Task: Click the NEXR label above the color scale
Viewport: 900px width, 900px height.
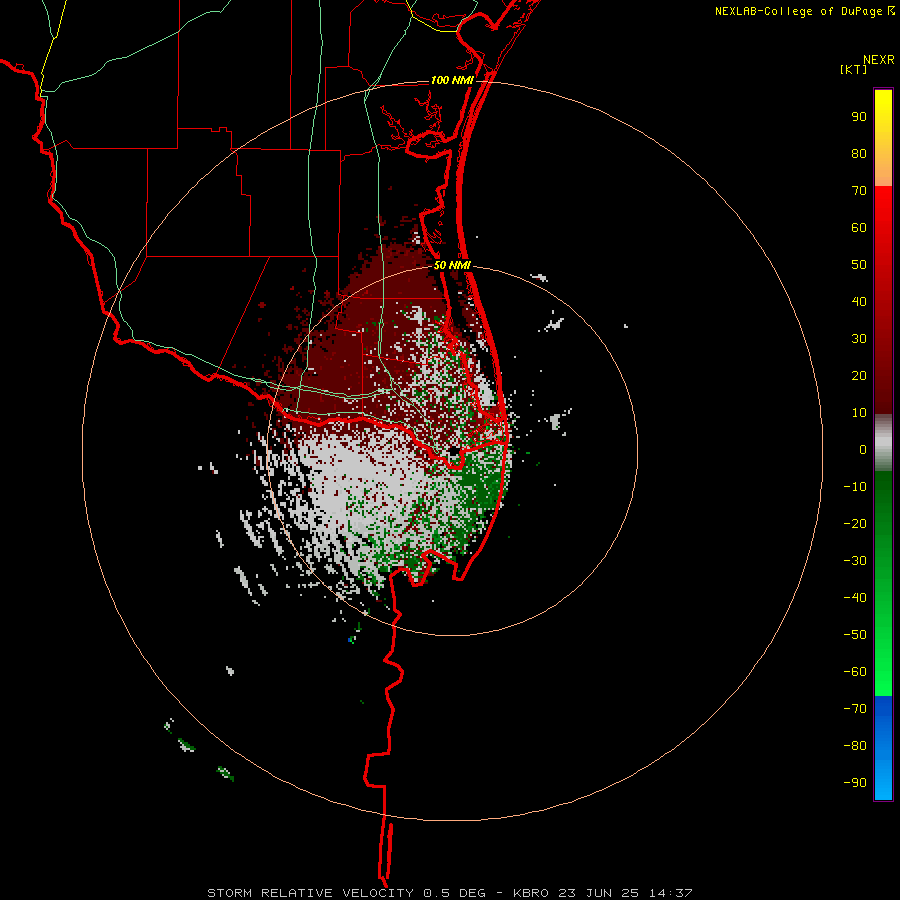Action: point(879,60)
